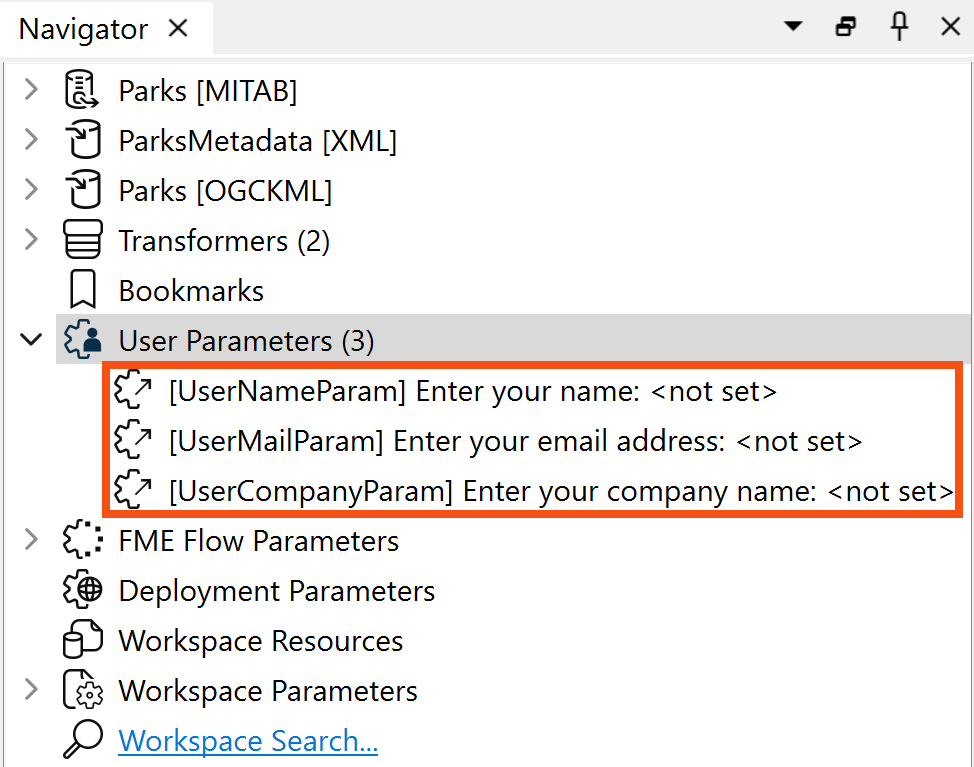Click the Parks [OGCKML] writer icon
Screen dimensions: 974x767
[x=83, y=190]
